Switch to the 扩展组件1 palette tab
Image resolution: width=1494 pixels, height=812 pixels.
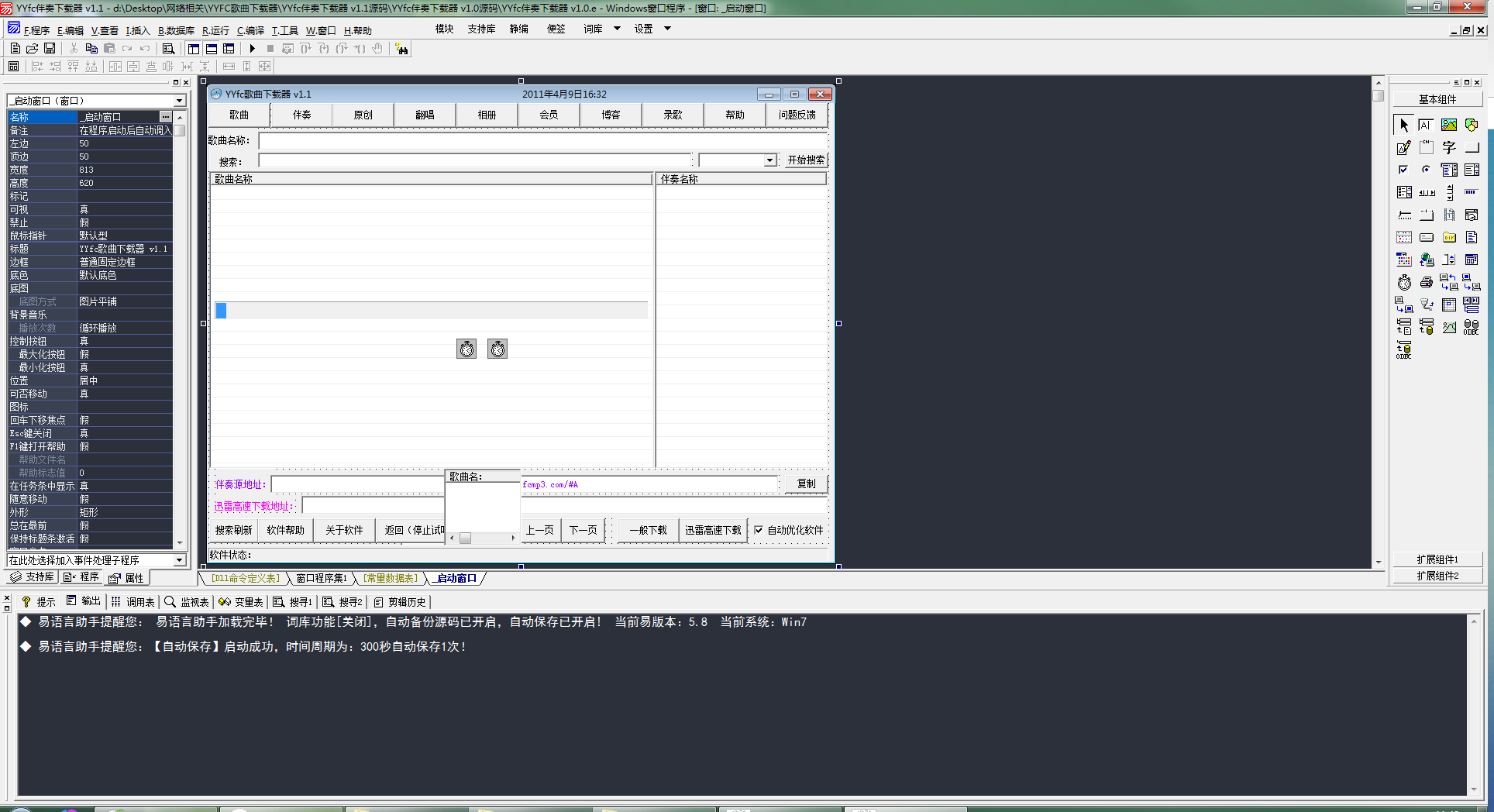(x=1437, y=559)
